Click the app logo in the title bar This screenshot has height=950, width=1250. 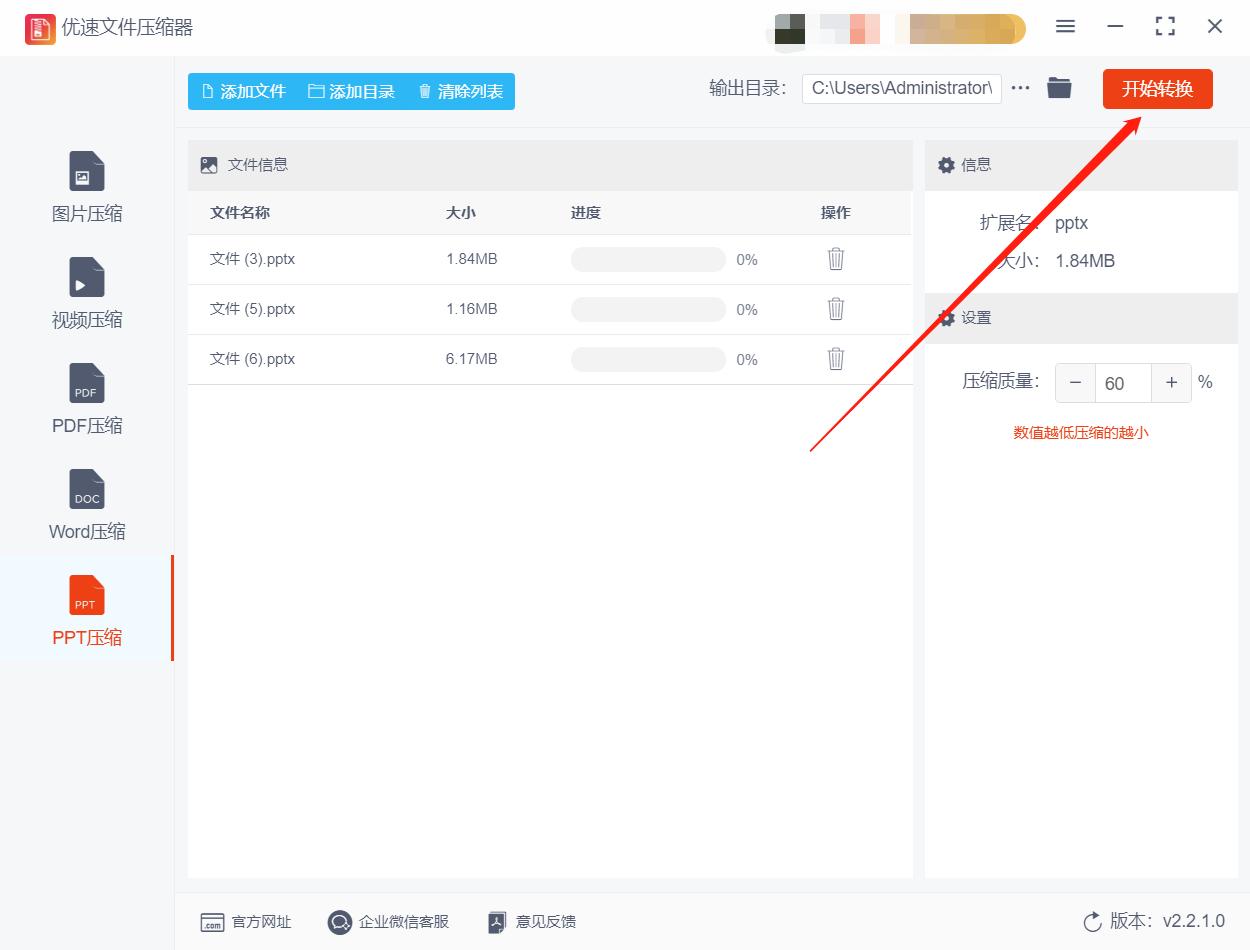[x=39, y=28]
